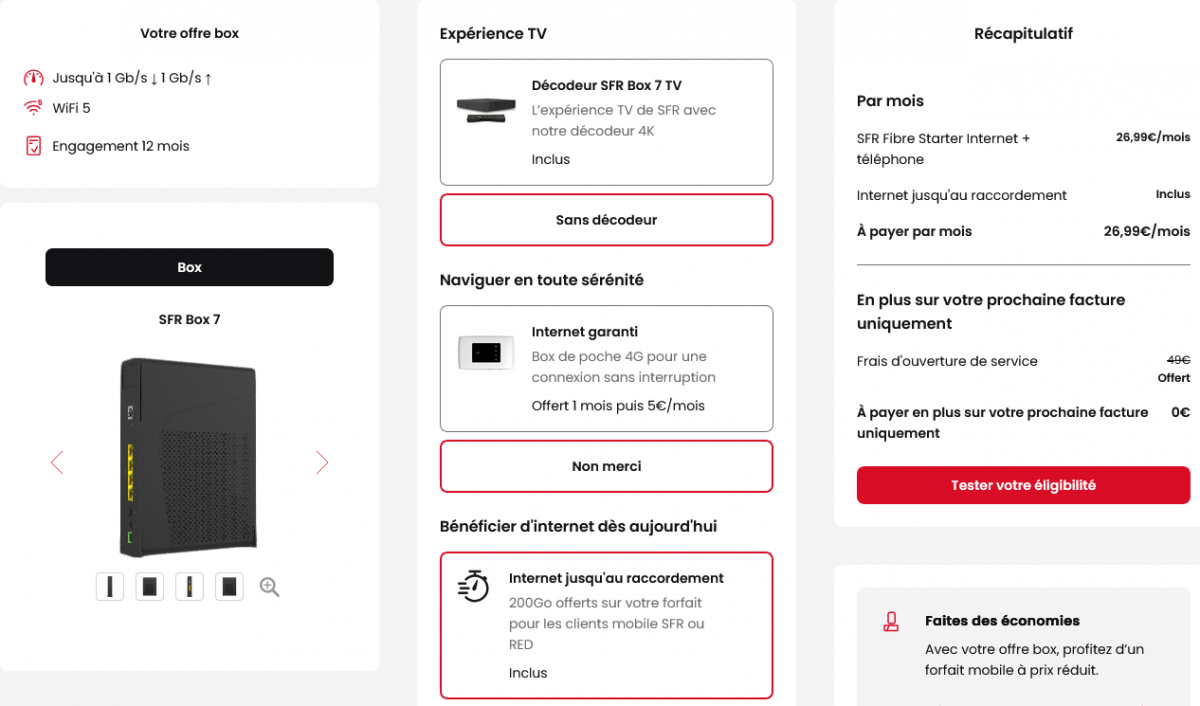Show the next box photo with right arrow
1200x706 pixels.
click(x=322, y=462)
